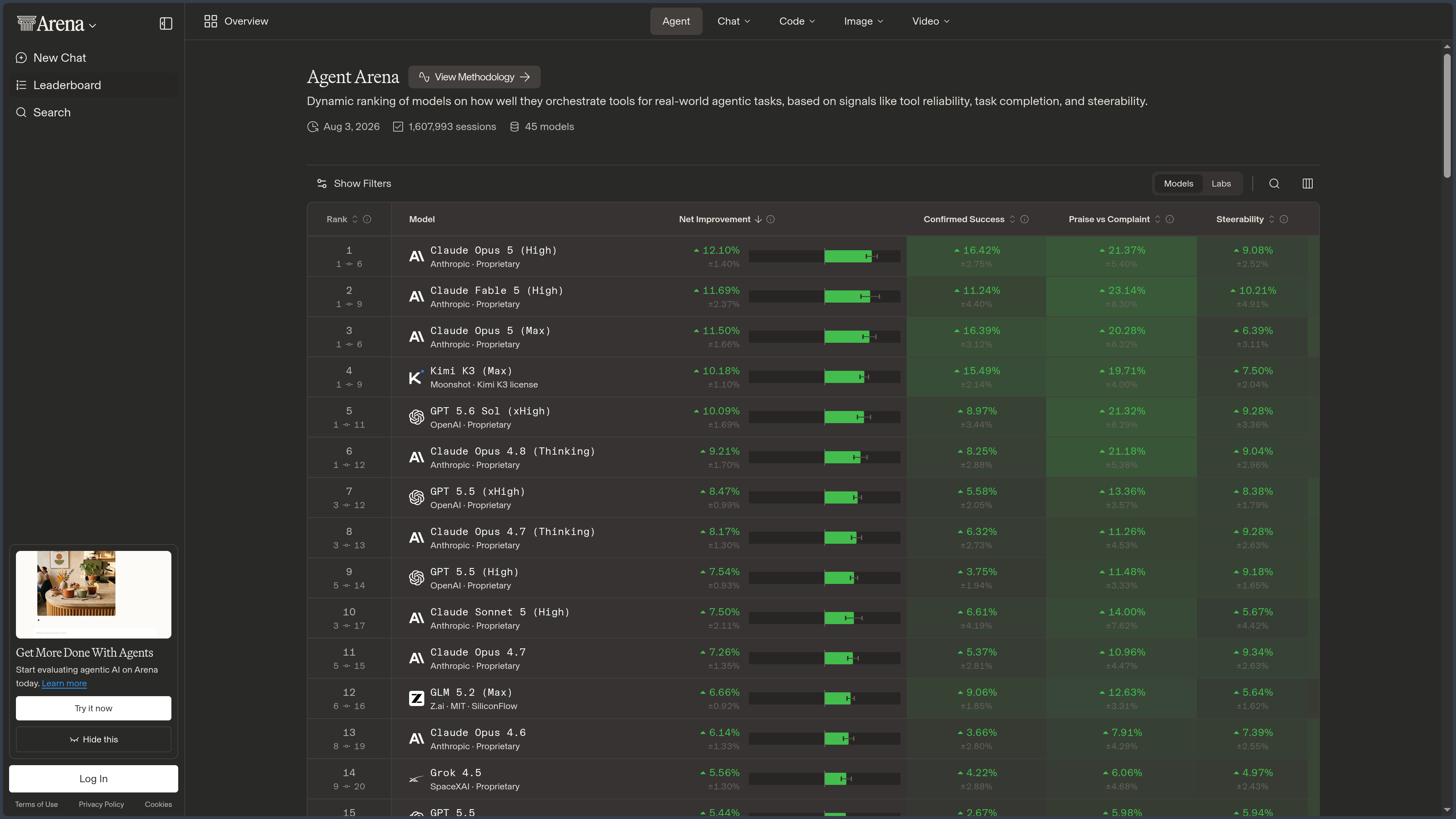Screen dimensions: 1456x819
Task: Click the sidebar Search magnifier icon
Action: 22,113
